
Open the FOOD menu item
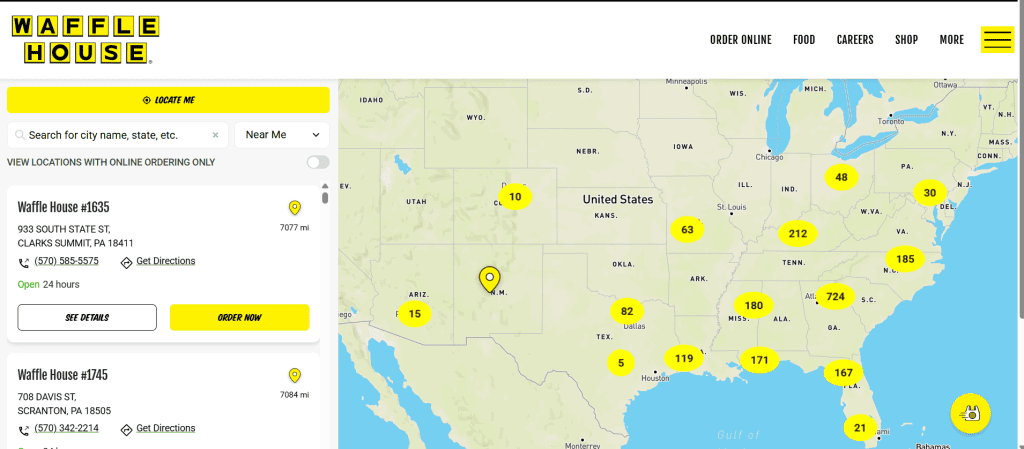pos(804,40)
